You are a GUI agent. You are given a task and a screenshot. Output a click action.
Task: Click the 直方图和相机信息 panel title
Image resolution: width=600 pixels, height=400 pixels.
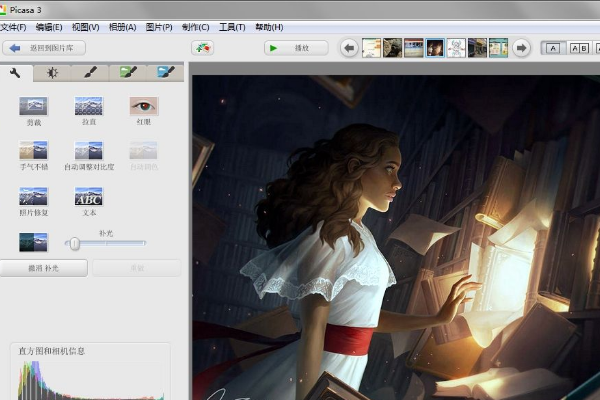click(52, 351)
